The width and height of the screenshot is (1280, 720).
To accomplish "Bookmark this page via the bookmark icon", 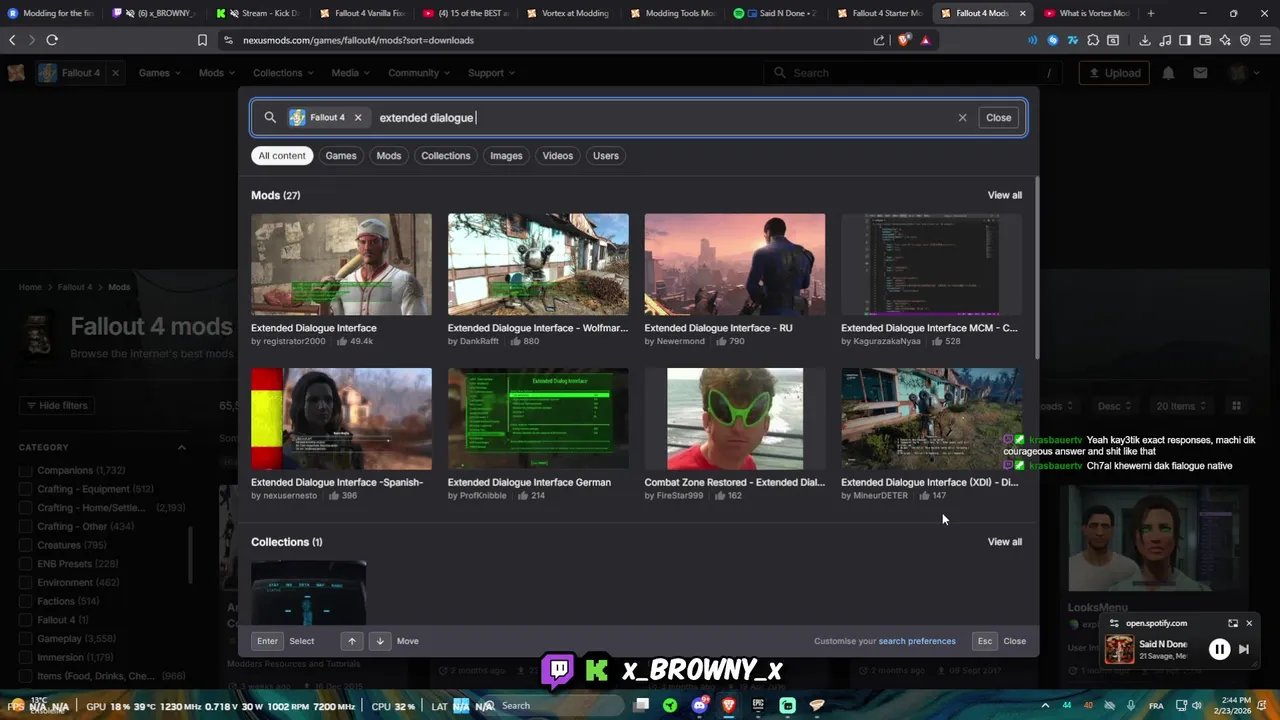I will [202, 40].
